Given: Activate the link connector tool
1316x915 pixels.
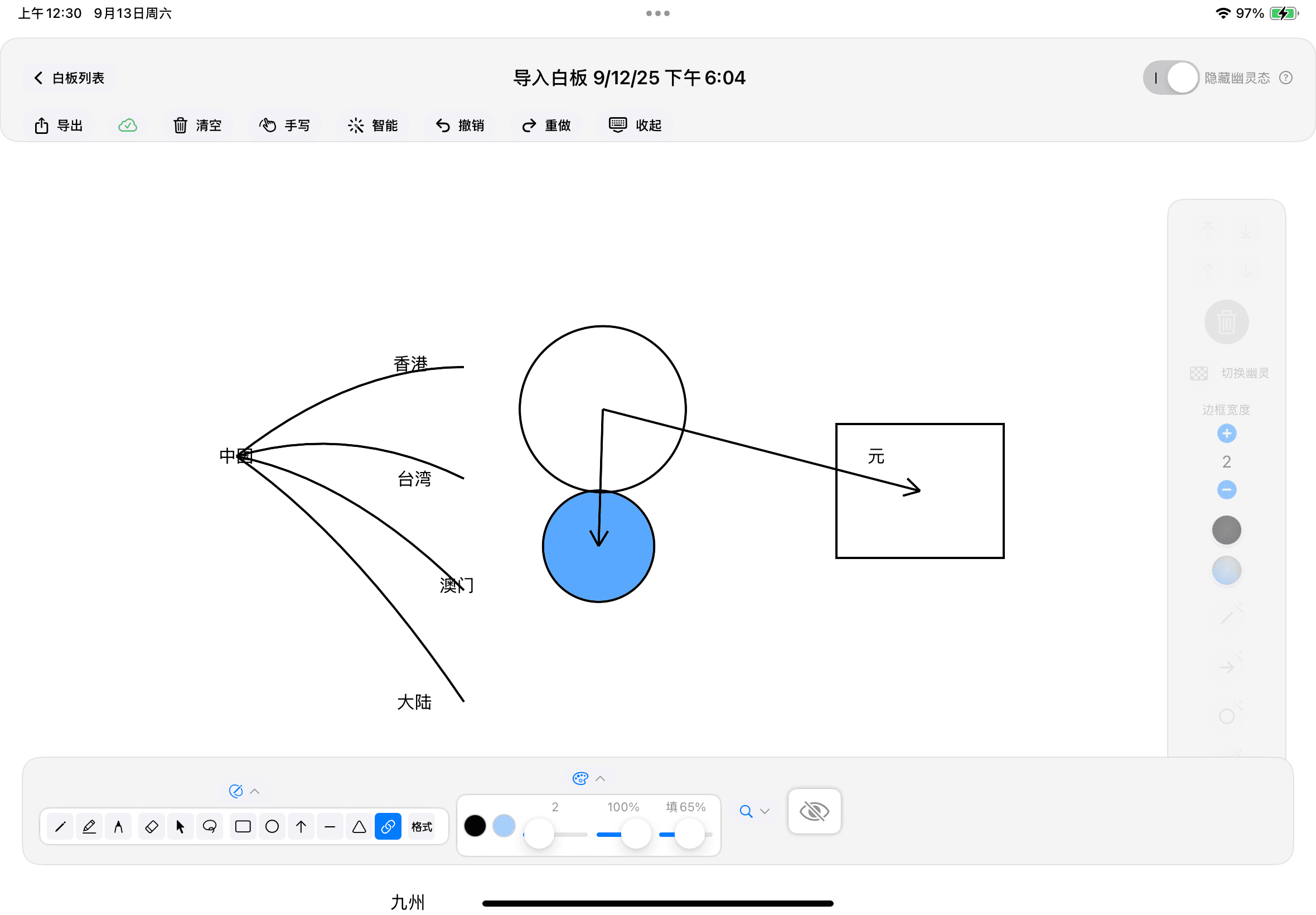Looking at the screenshot, I should (x=388, y=826).
